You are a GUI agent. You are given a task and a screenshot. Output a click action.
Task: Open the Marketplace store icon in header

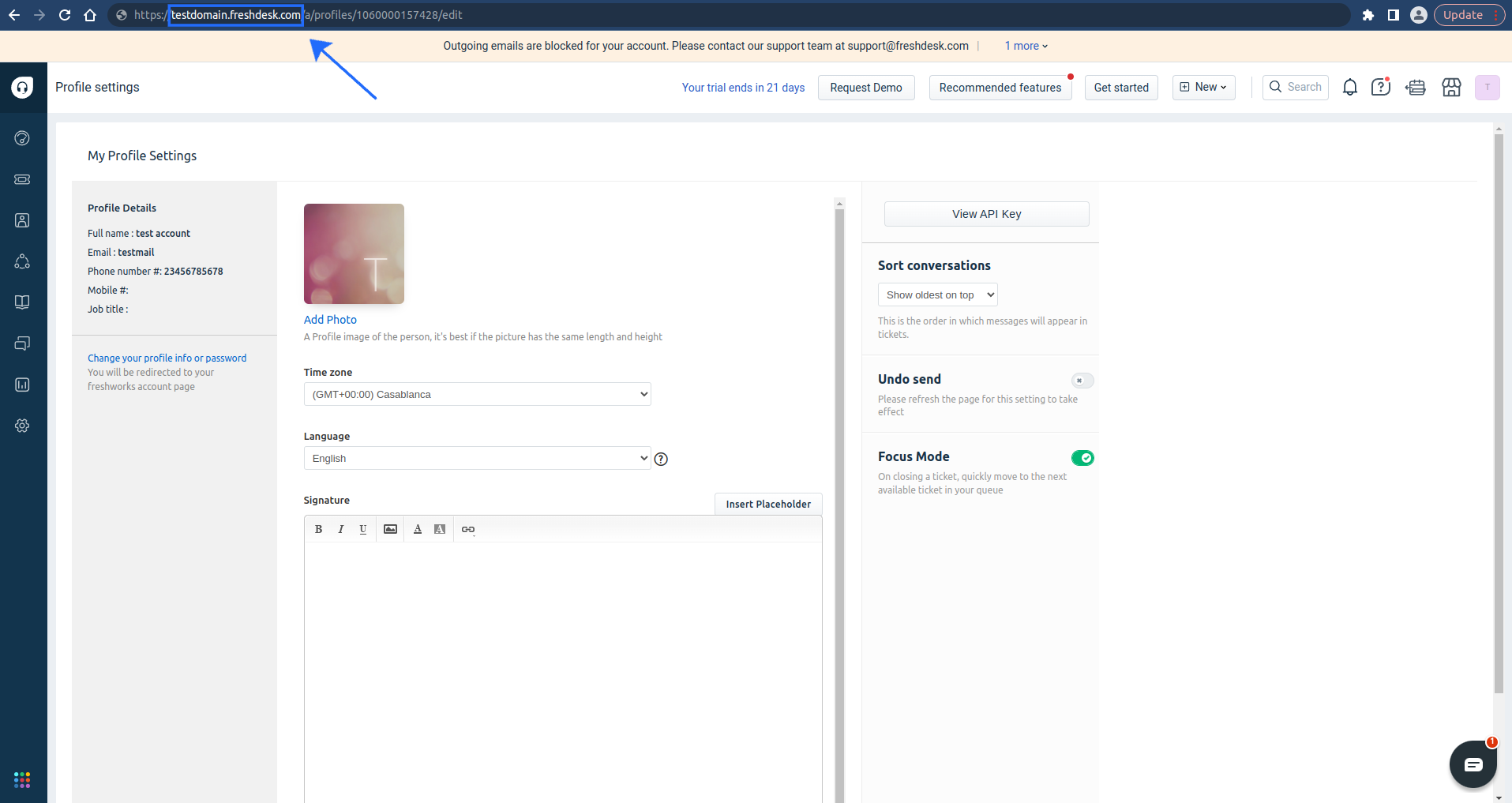click(x=1451, y=88)
